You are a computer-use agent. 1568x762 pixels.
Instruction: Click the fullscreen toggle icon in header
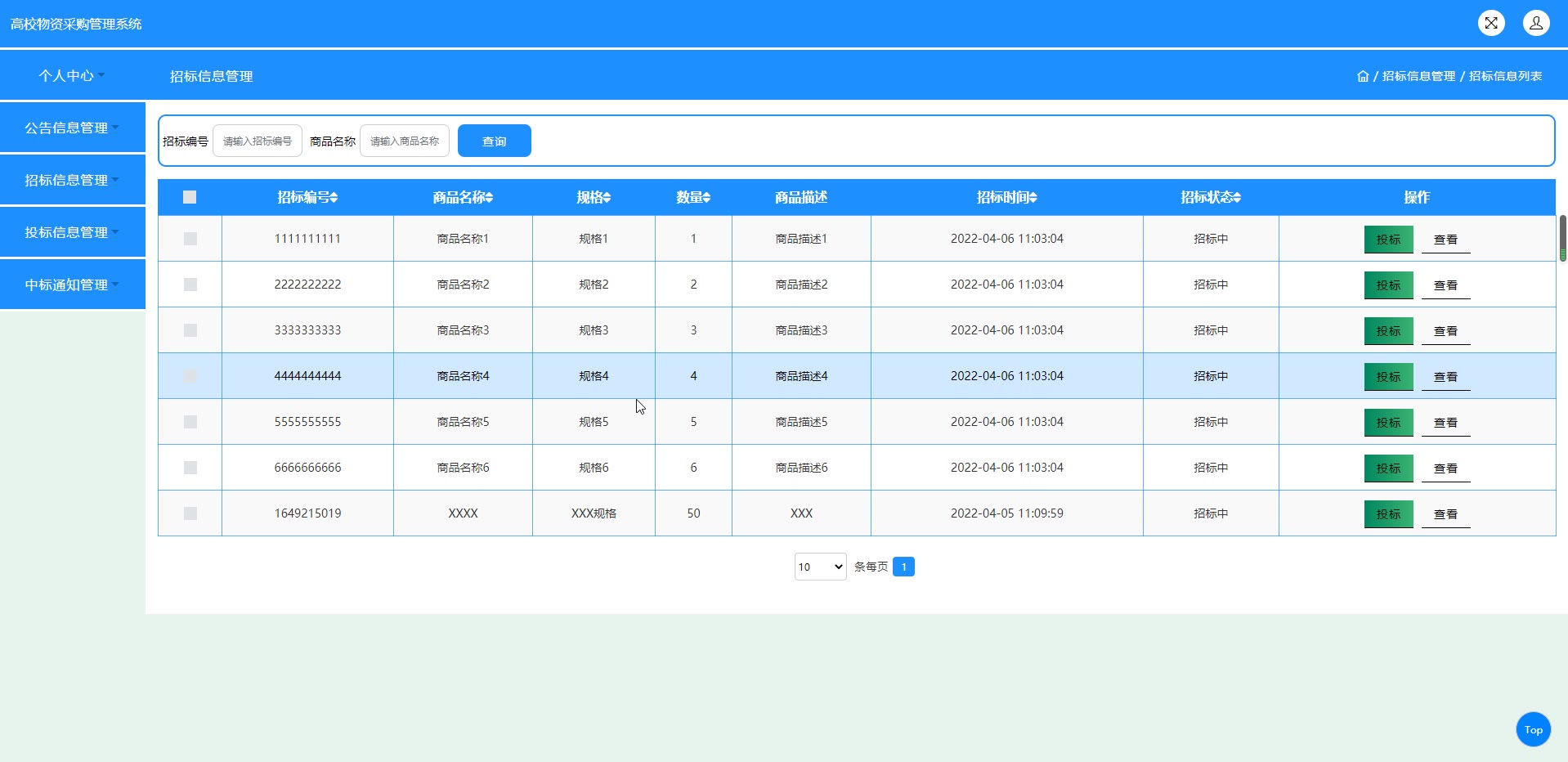tap(1491, 23)
